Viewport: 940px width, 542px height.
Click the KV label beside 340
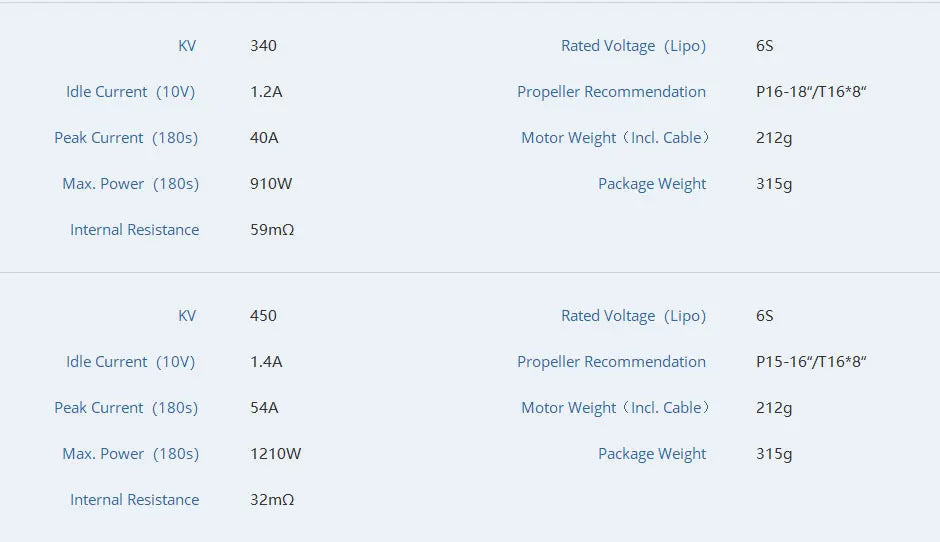pyautogui.click(x=187, y=46)
